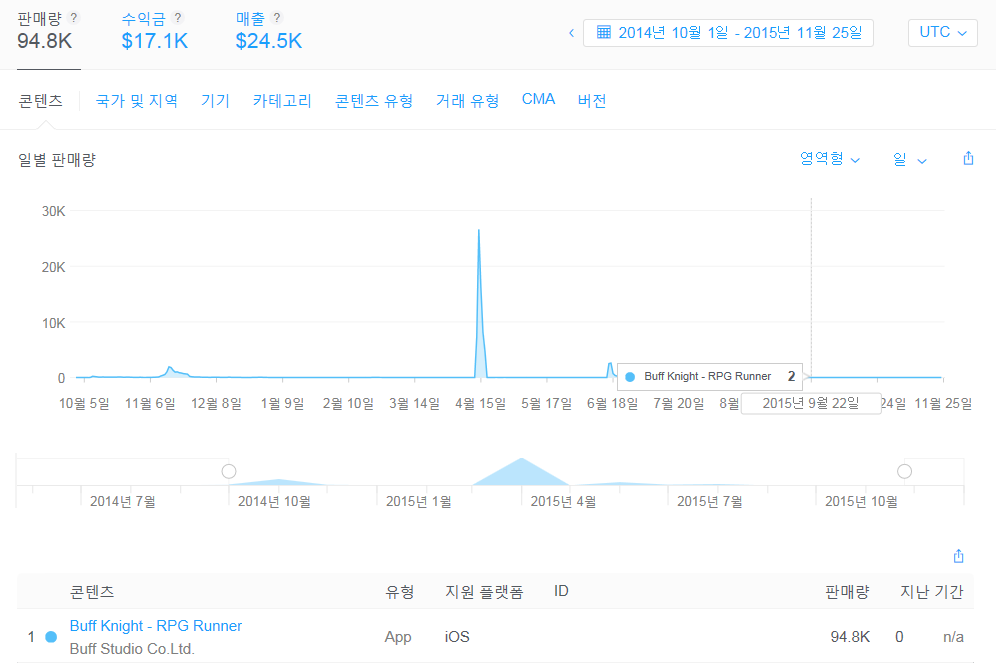
Task: Open the Buff Knight - RPG Runner app link
Action: coord(154,625)
